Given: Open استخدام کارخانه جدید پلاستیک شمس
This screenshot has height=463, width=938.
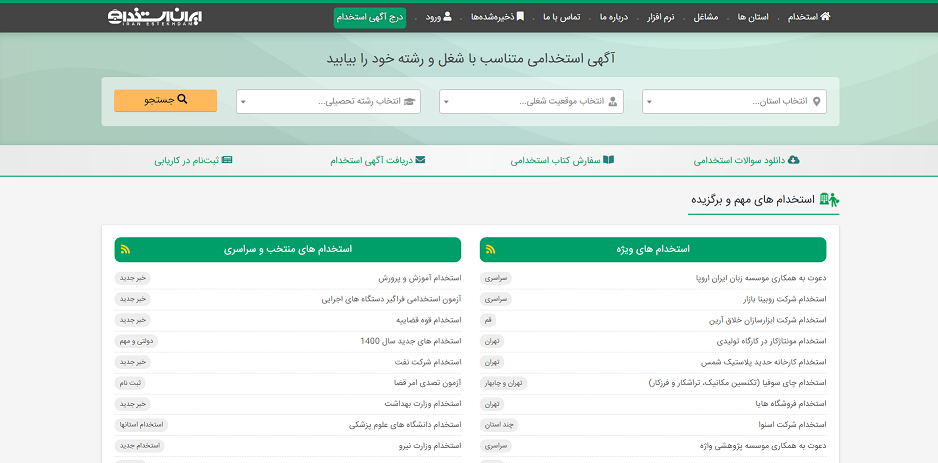Looking at the screenshot, I should click(763, 362).
